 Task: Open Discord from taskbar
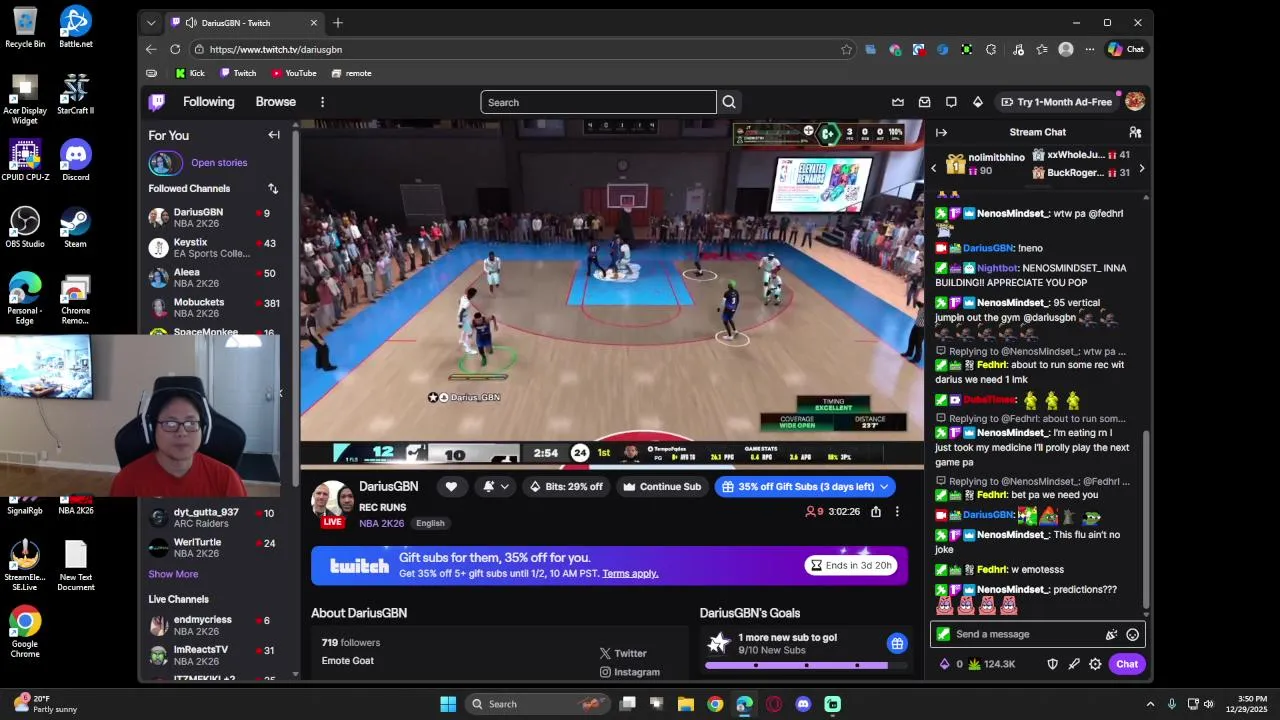pyautogui.click(x=803, y=704)
